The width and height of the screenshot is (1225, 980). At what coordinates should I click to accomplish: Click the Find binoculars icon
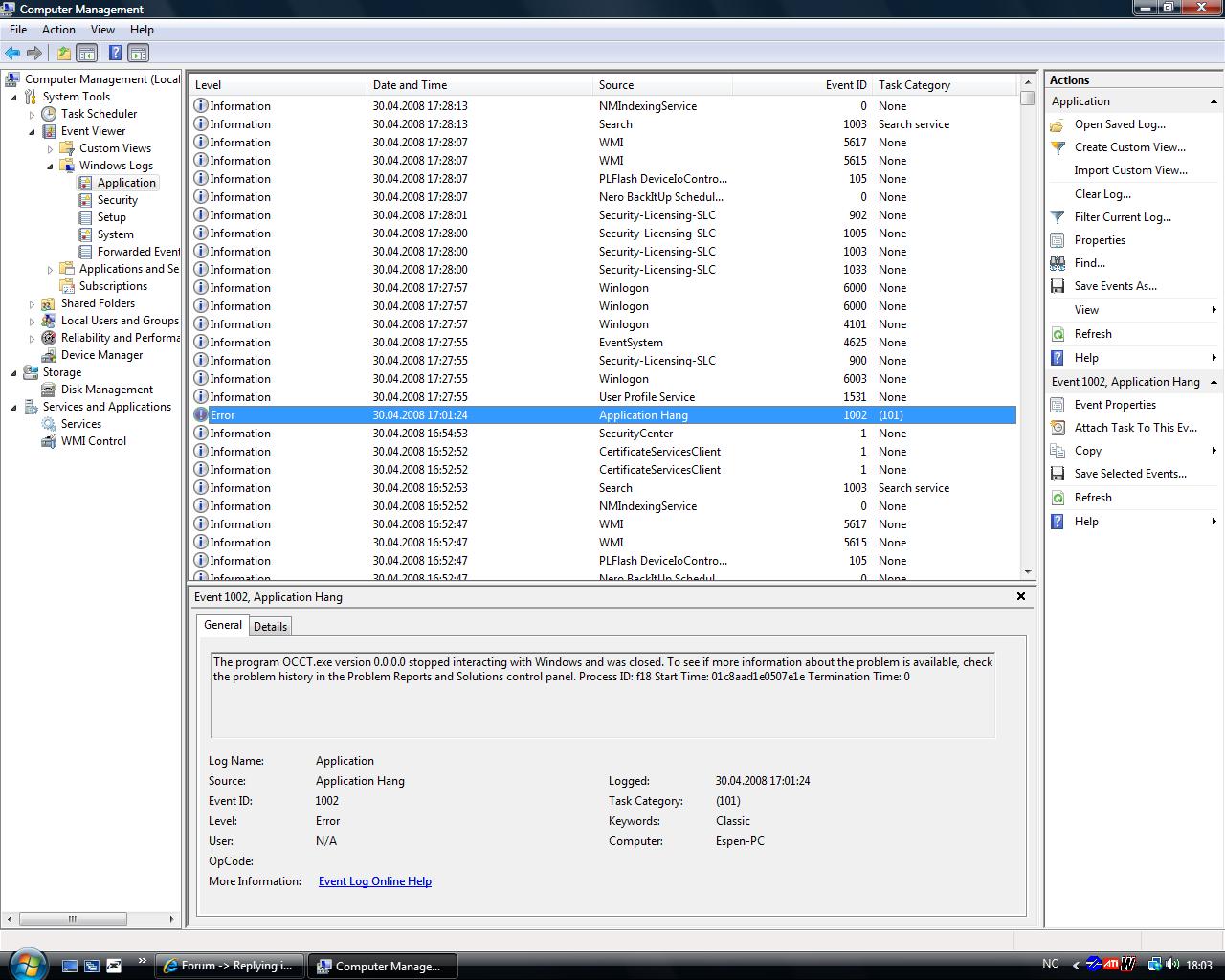(x=1058, y=263)
